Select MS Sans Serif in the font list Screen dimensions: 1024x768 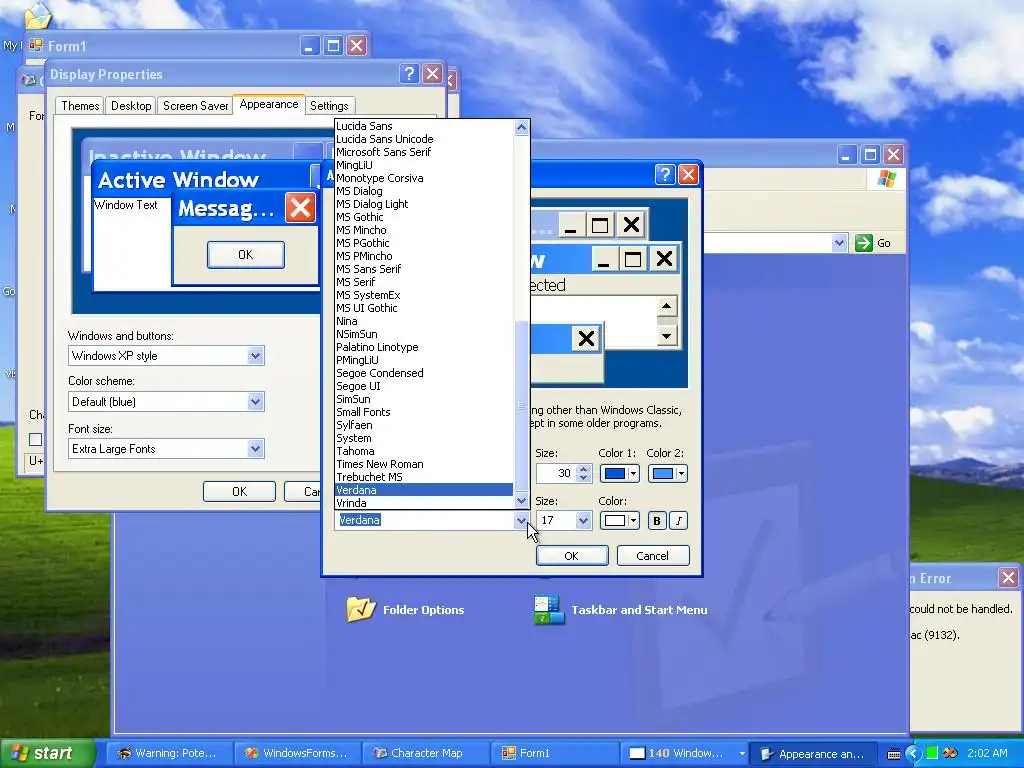click(423, 269)
